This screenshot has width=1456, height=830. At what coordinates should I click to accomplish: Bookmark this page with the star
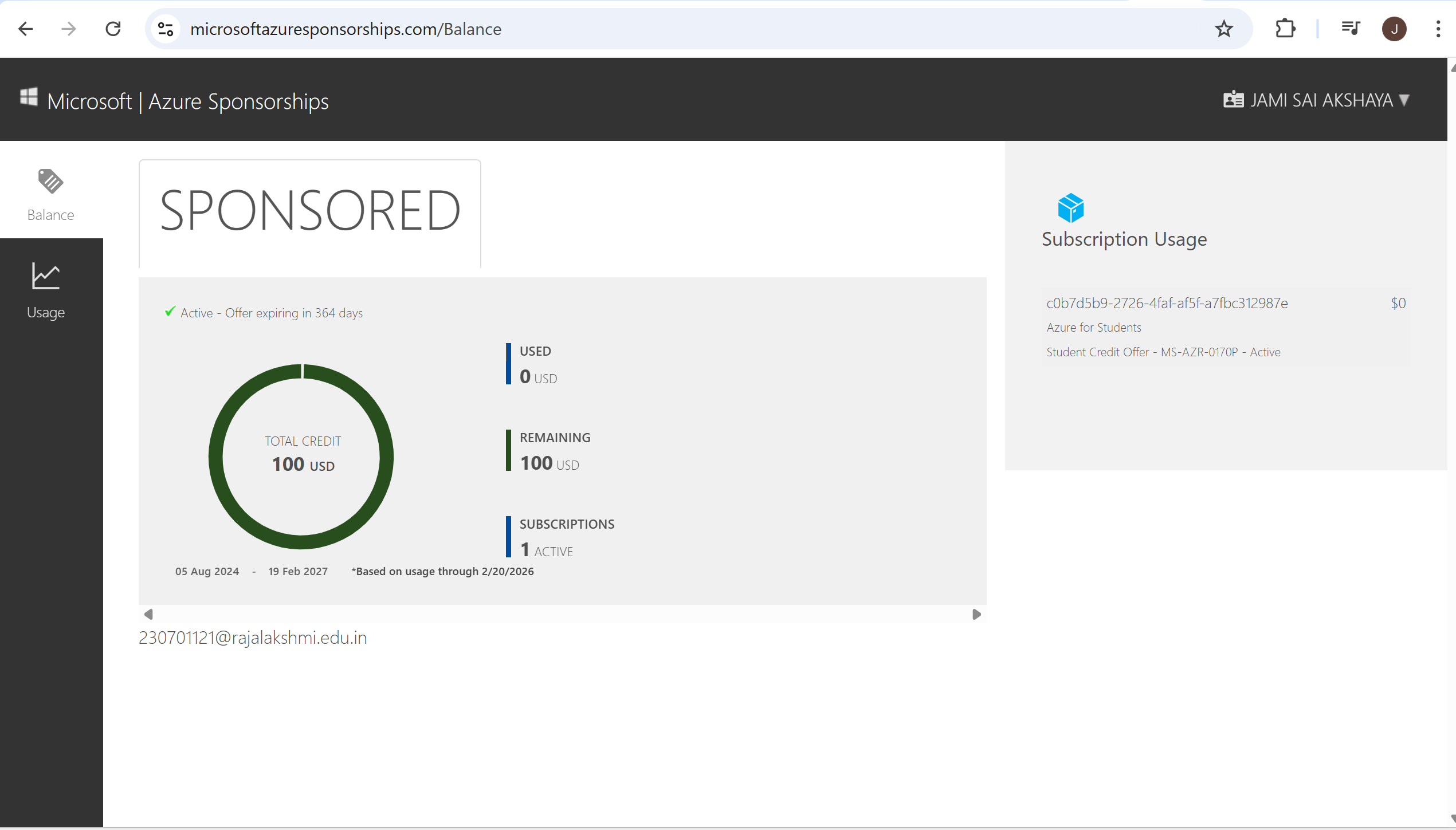point(1224,29)
